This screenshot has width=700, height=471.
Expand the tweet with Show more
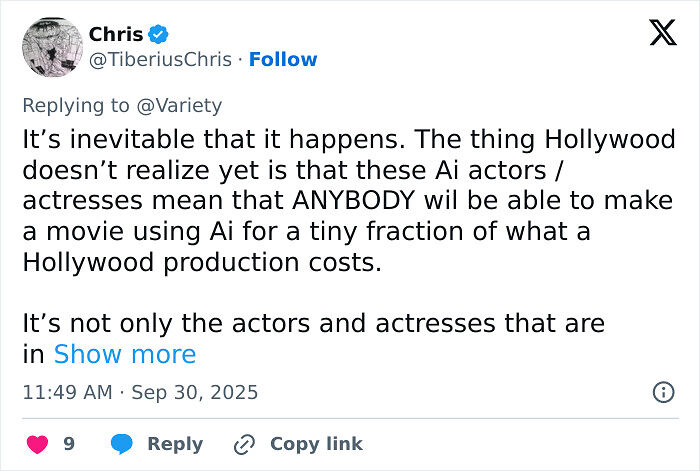(125, 354)
